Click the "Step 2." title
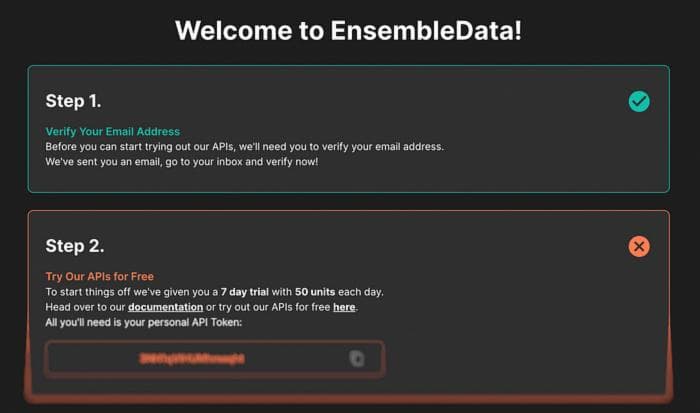700x413 pixels. (x=75, y=246)
